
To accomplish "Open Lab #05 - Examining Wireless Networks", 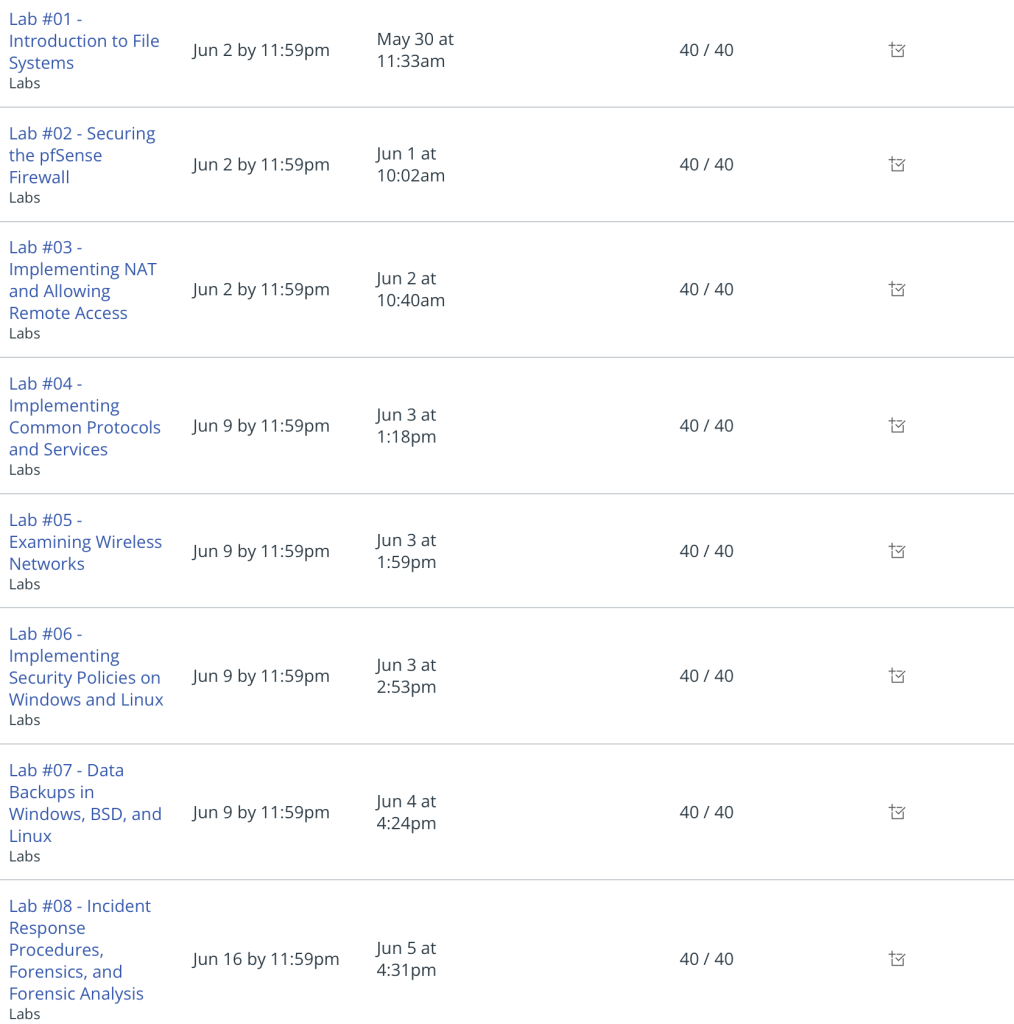I will (85, 542).
